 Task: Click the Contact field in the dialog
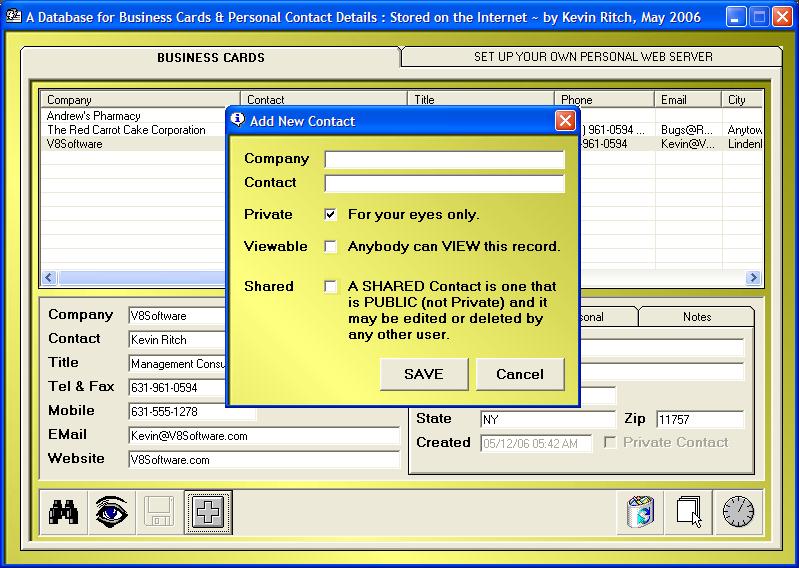(x=445, y=184)
